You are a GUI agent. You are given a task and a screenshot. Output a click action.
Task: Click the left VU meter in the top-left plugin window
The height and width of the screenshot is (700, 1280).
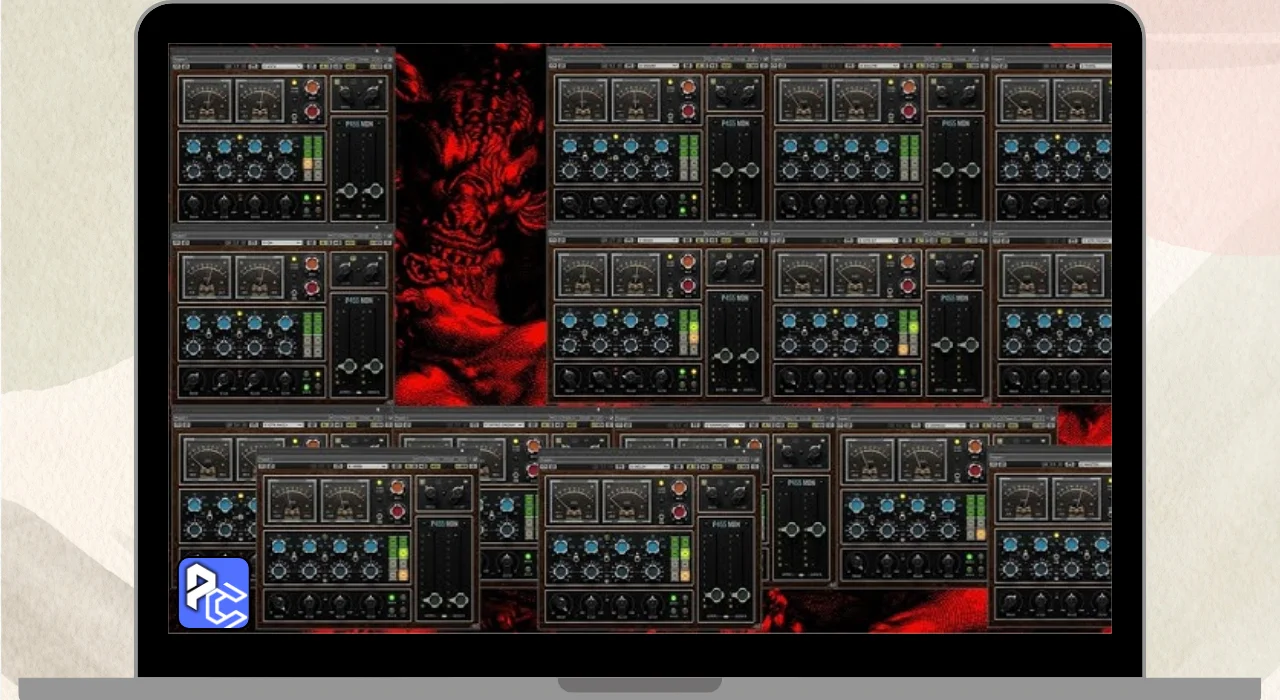tap(207, 100)
